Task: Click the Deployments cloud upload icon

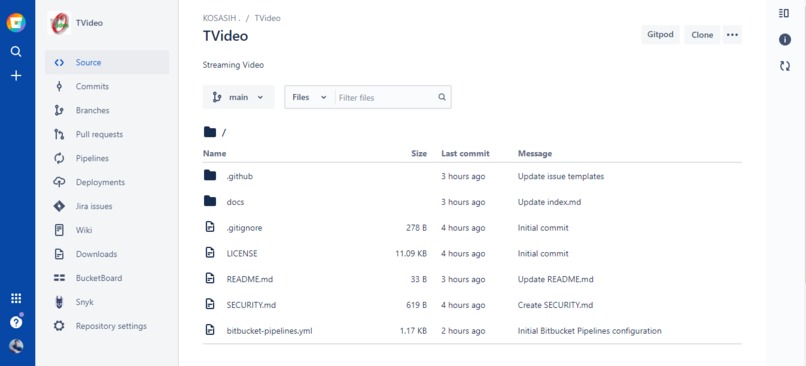Action: click(59, 182)
